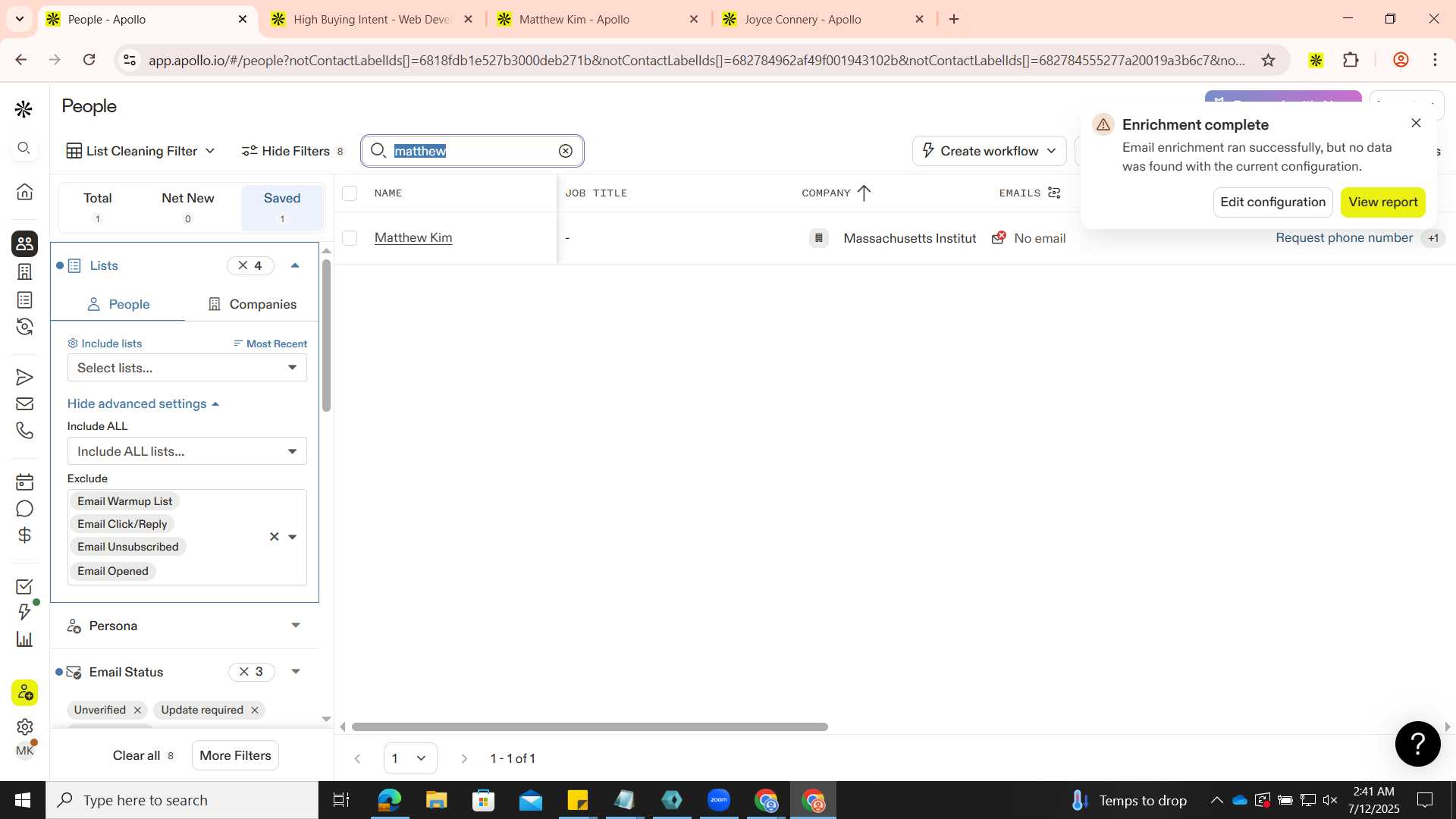Clear all excluded lists with the X
1456x819 pixels.
(x=275, y=537)
